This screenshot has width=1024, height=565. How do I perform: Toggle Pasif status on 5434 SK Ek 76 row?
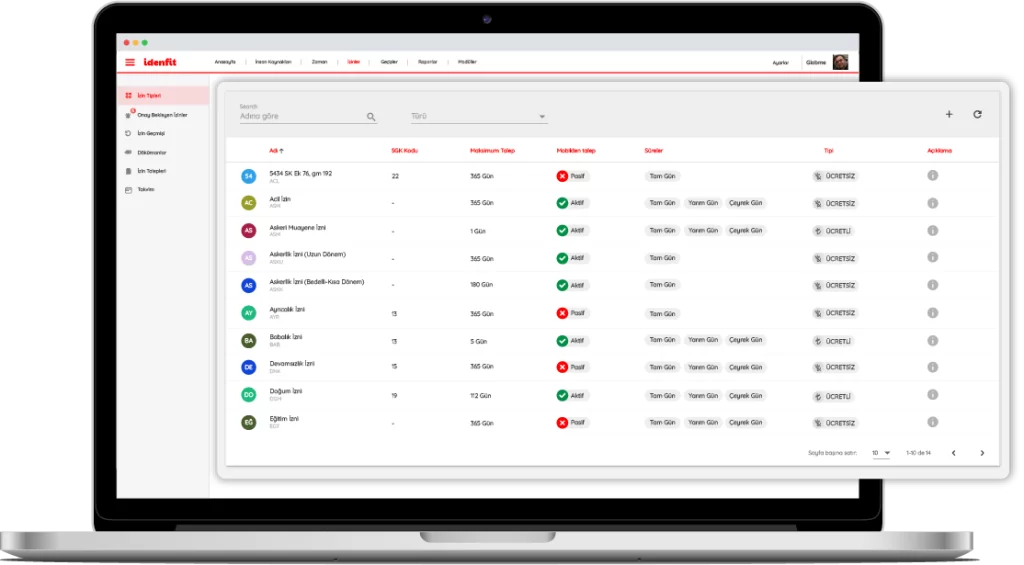(573, 176)
